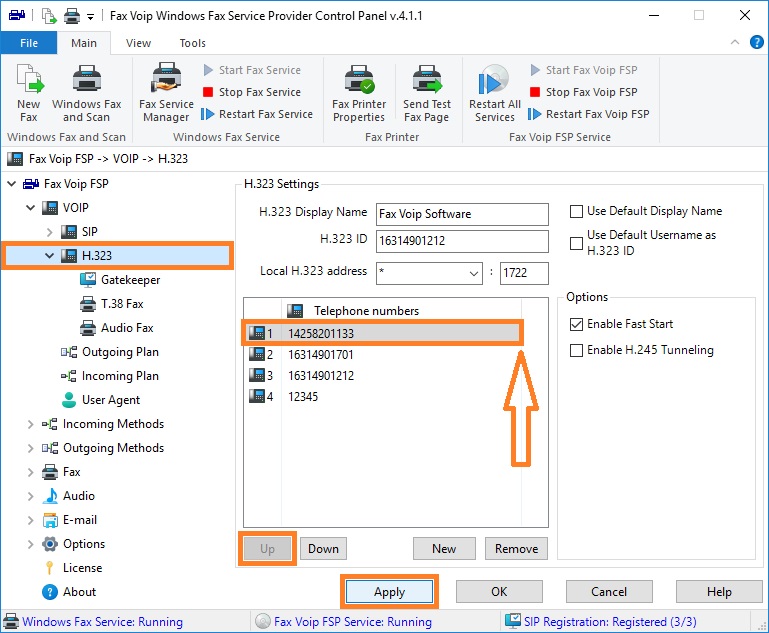Select telephone number 16314901701
769x633 pixels.
383,354
